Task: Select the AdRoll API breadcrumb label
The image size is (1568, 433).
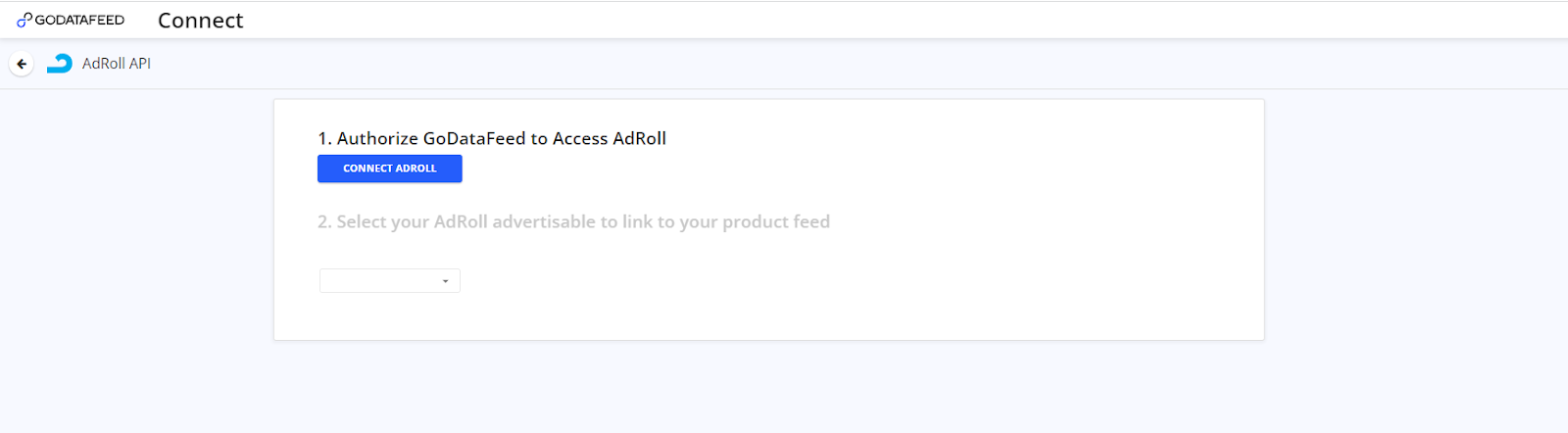Action: point(117,64)
